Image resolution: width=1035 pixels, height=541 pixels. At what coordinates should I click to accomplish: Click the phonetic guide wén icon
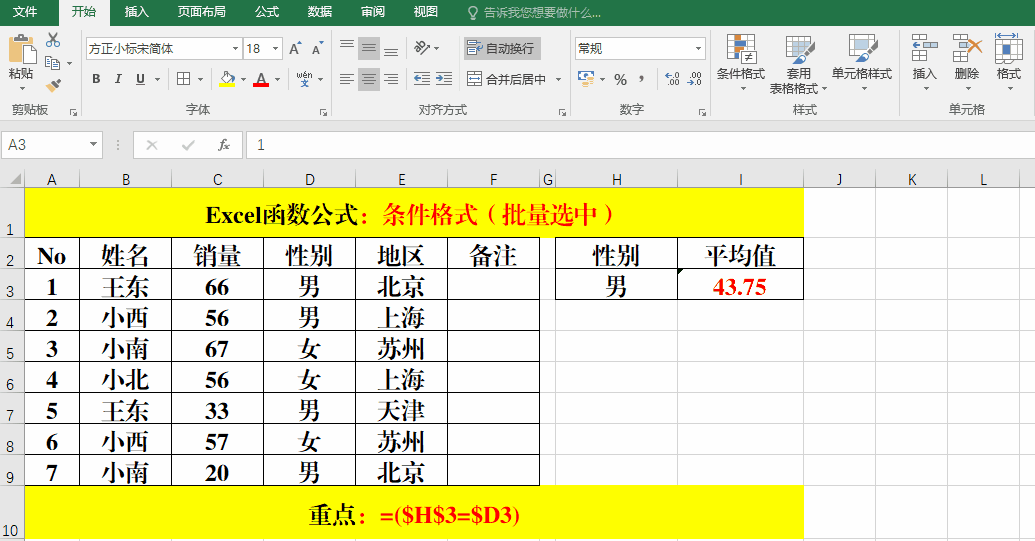tap(304, 79)
